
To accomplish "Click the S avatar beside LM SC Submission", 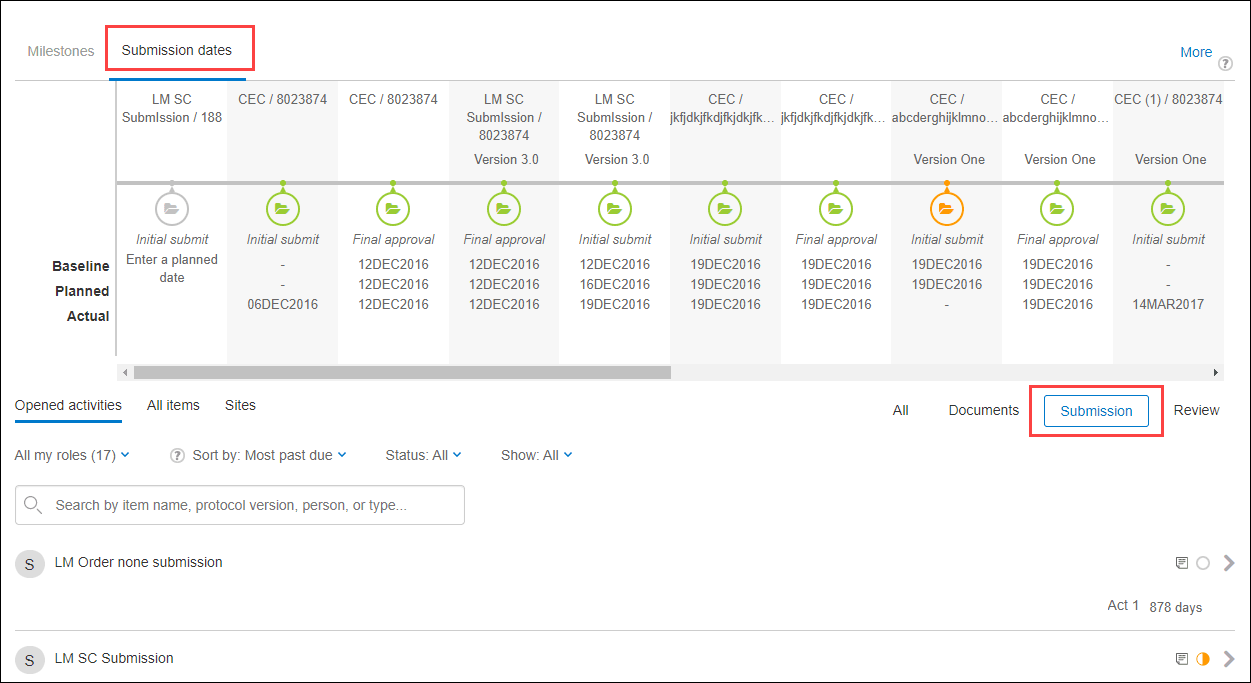I will [x=29, y=660].
